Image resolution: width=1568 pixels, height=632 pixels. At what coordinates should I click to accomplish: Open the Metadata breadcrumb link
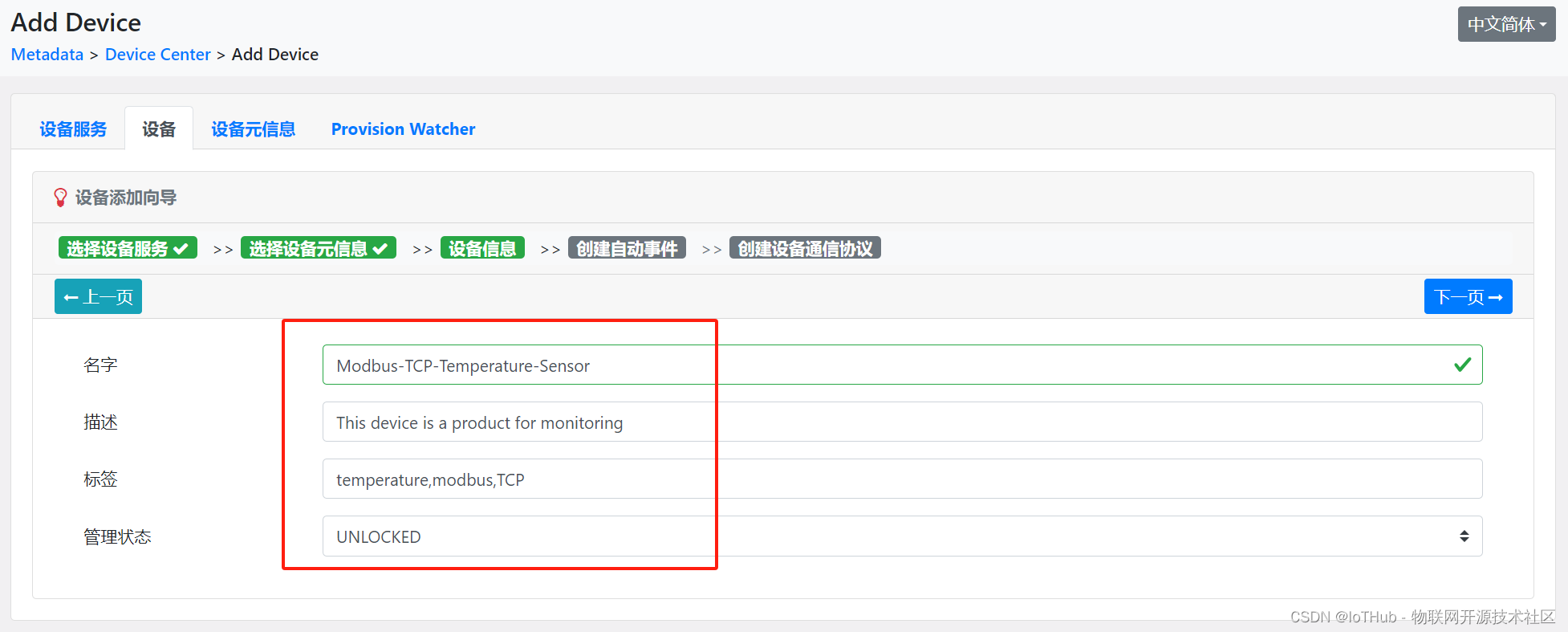coord(47,55)
